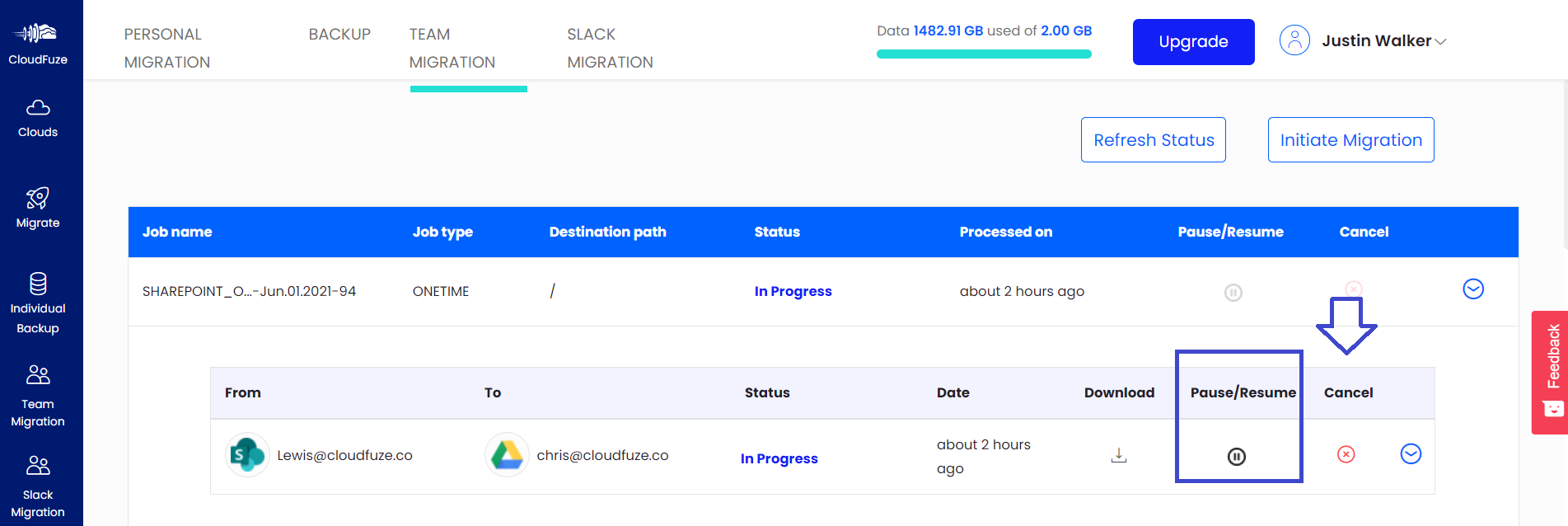Collapse the SHAREPOINT job row details
This screenshot has height=526, width=1568.
(1472, 289)
